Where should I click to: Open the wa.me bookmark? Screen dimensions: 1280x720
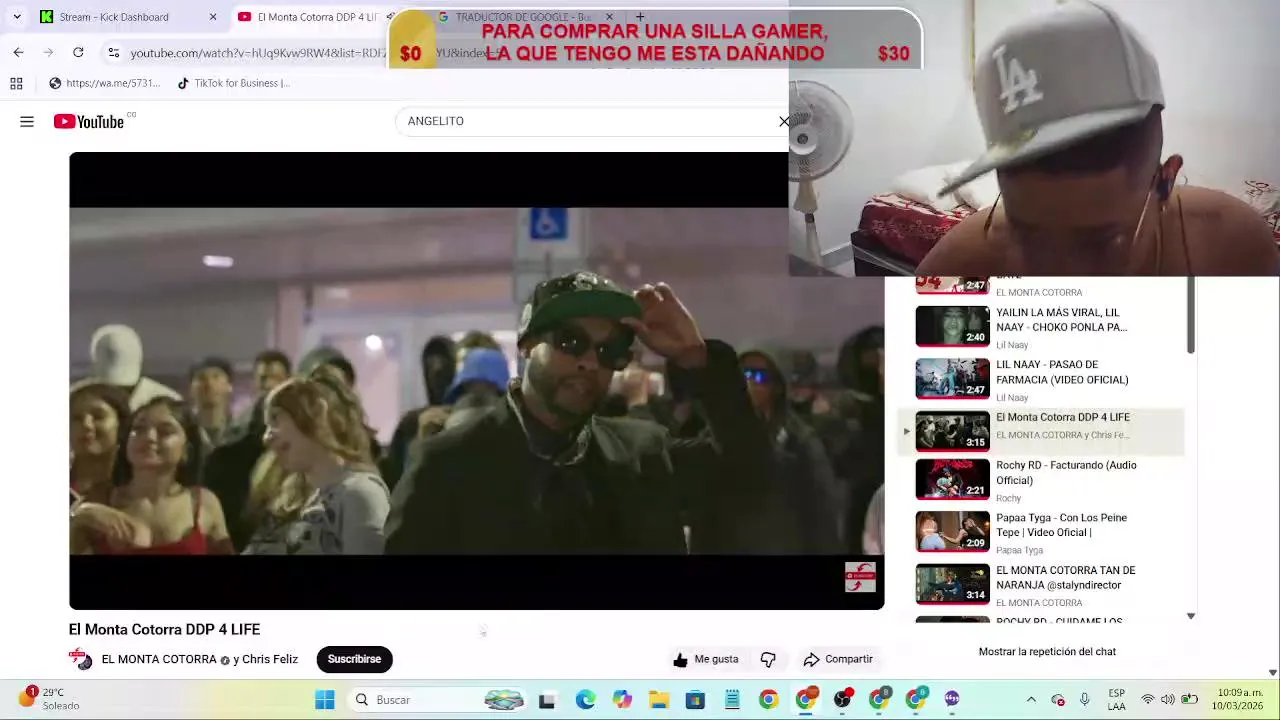point(104,83)
